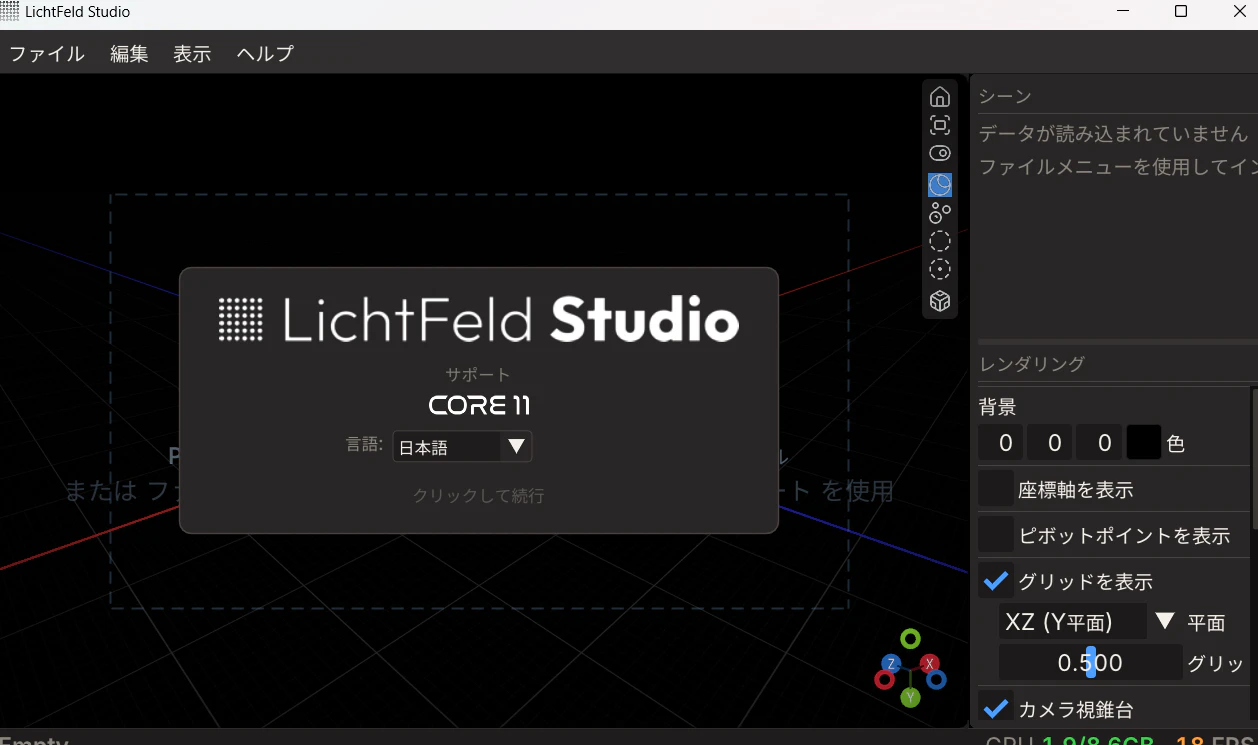Screen dimensions: 1258x745
Task: Click the hollow blue ring on the gizmo
Action: click(936, 680)
